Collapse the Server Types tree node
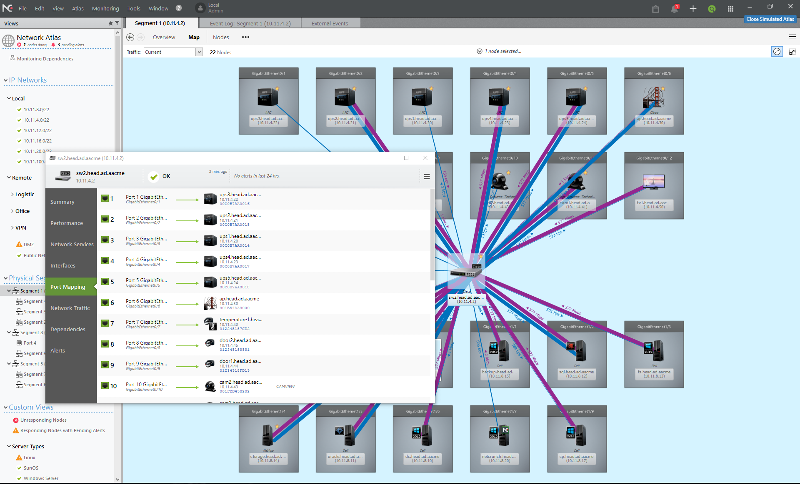The image size is (800, 484). click(9, 446)
